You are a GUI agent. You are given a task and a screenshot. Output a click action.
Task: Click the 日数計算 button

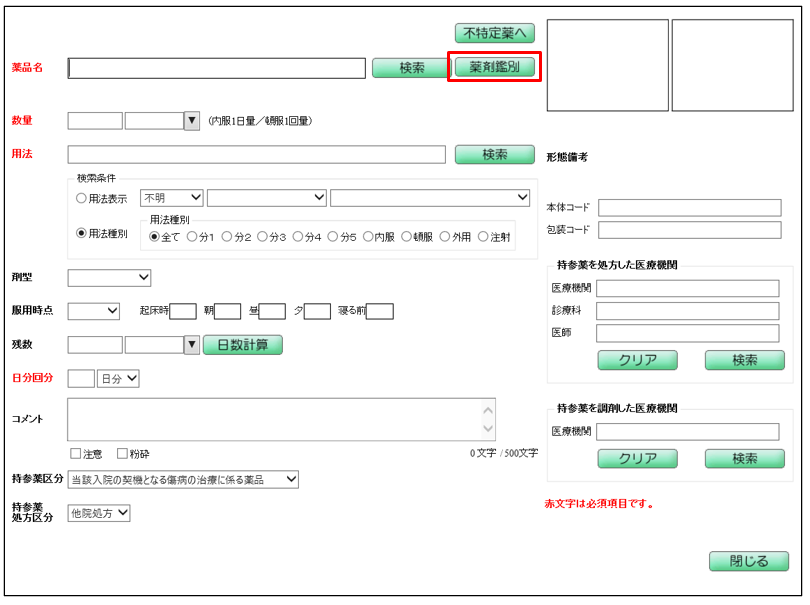click(242, 345)
